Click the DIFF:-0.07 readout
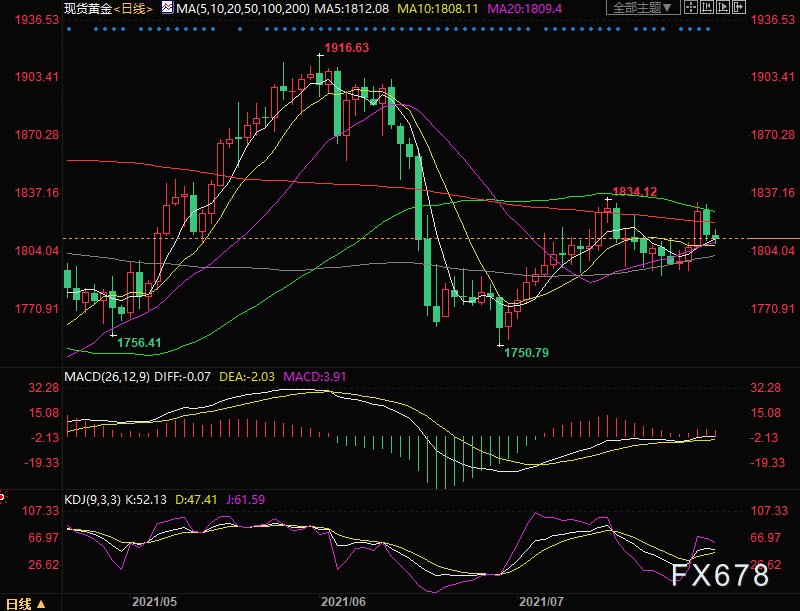The image size is (800, 611). (x=182, y=377)
